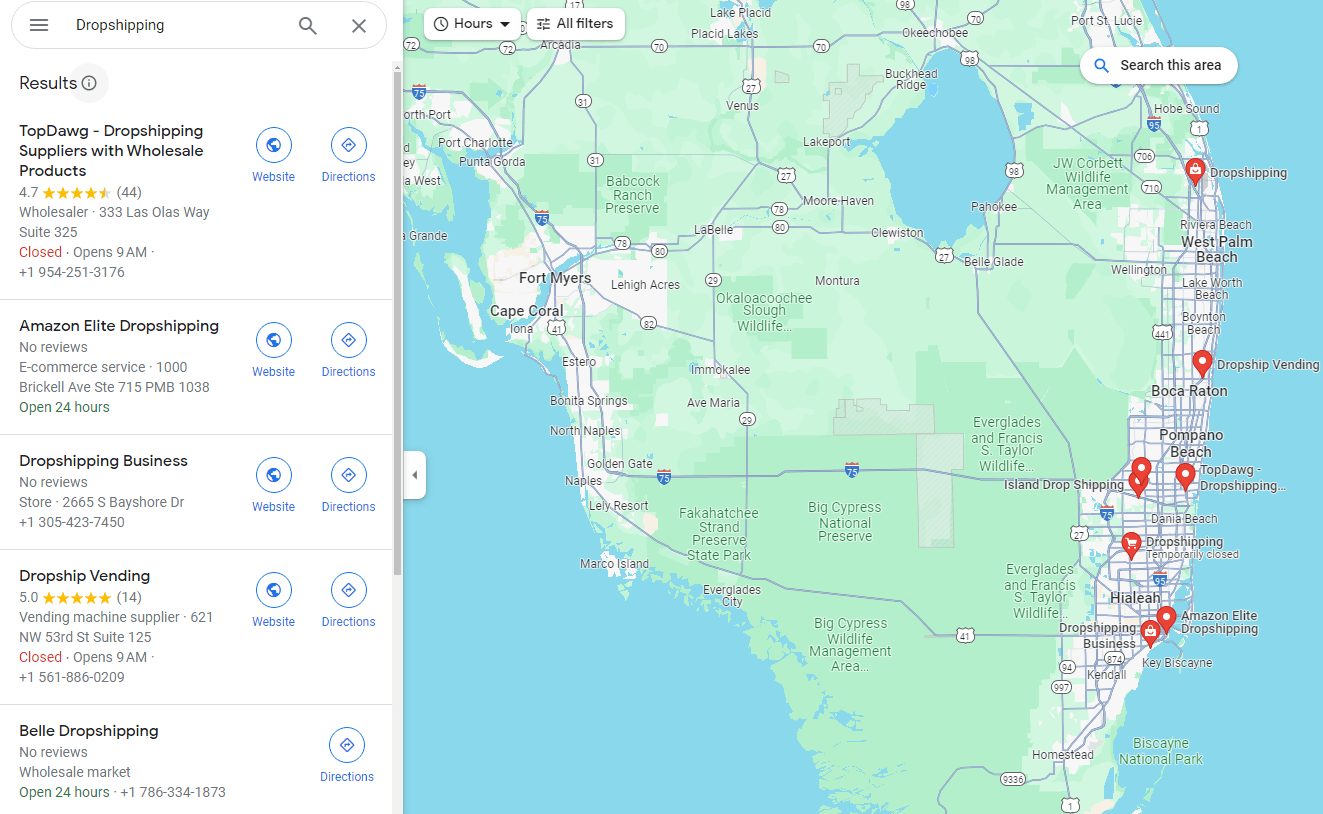The height and width of the screenshot is (814, 1323).
Task: Open the Hours filter dropdown
Action: tap(472, 24)
